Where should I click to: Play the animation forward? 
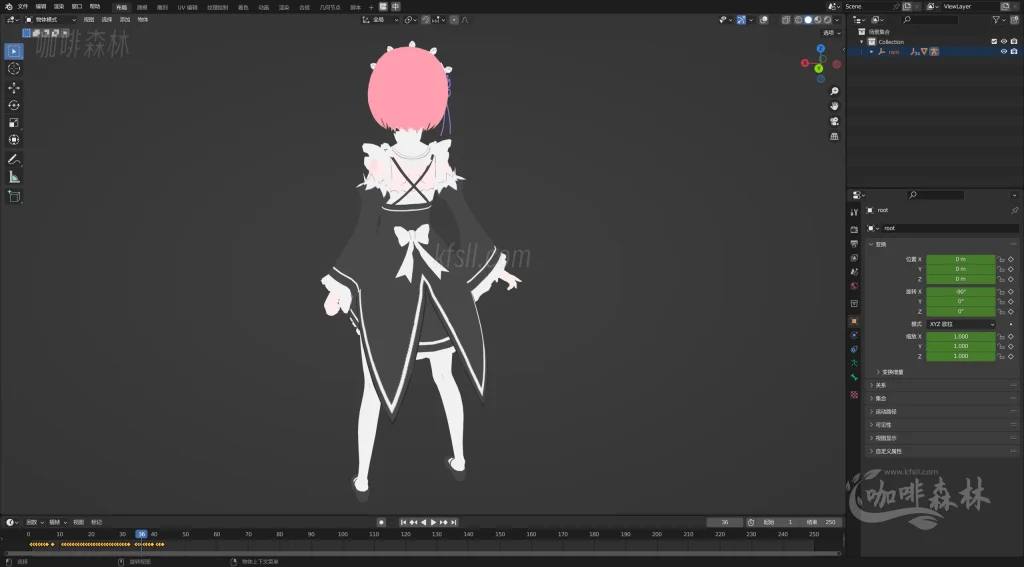point(433,522)
